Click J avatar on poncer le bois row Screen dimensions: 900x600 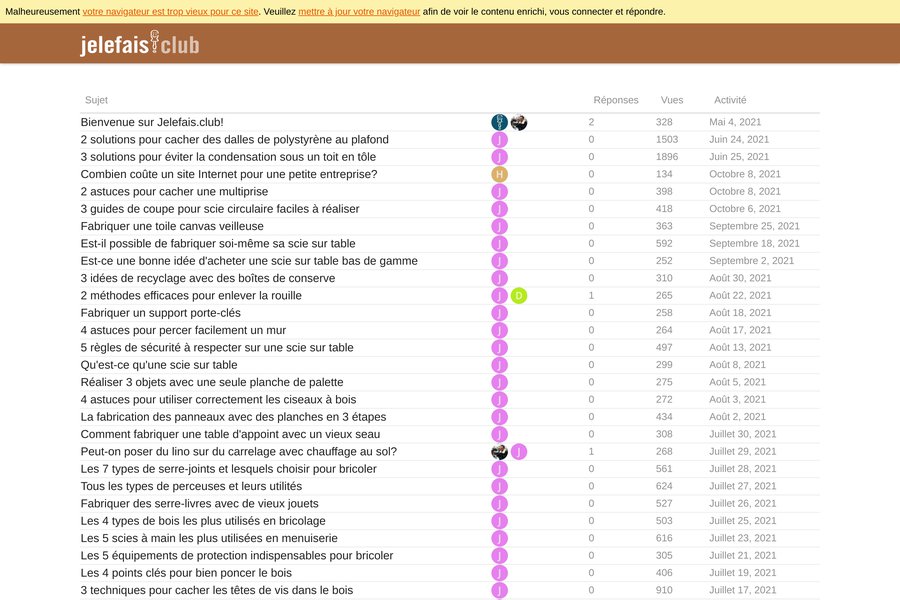coord(499,573)
